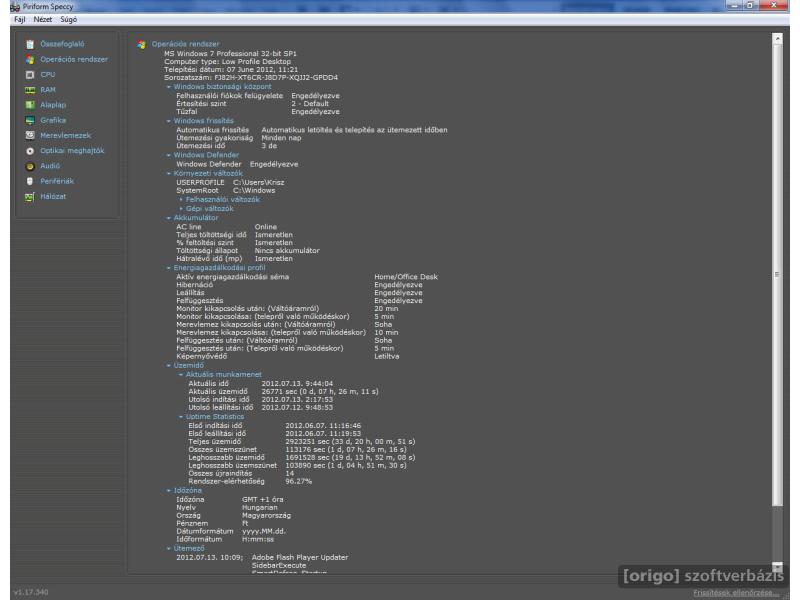Click the Operációs rendszer heading in main panel
The image size is (800, 600).
[186, 44]
